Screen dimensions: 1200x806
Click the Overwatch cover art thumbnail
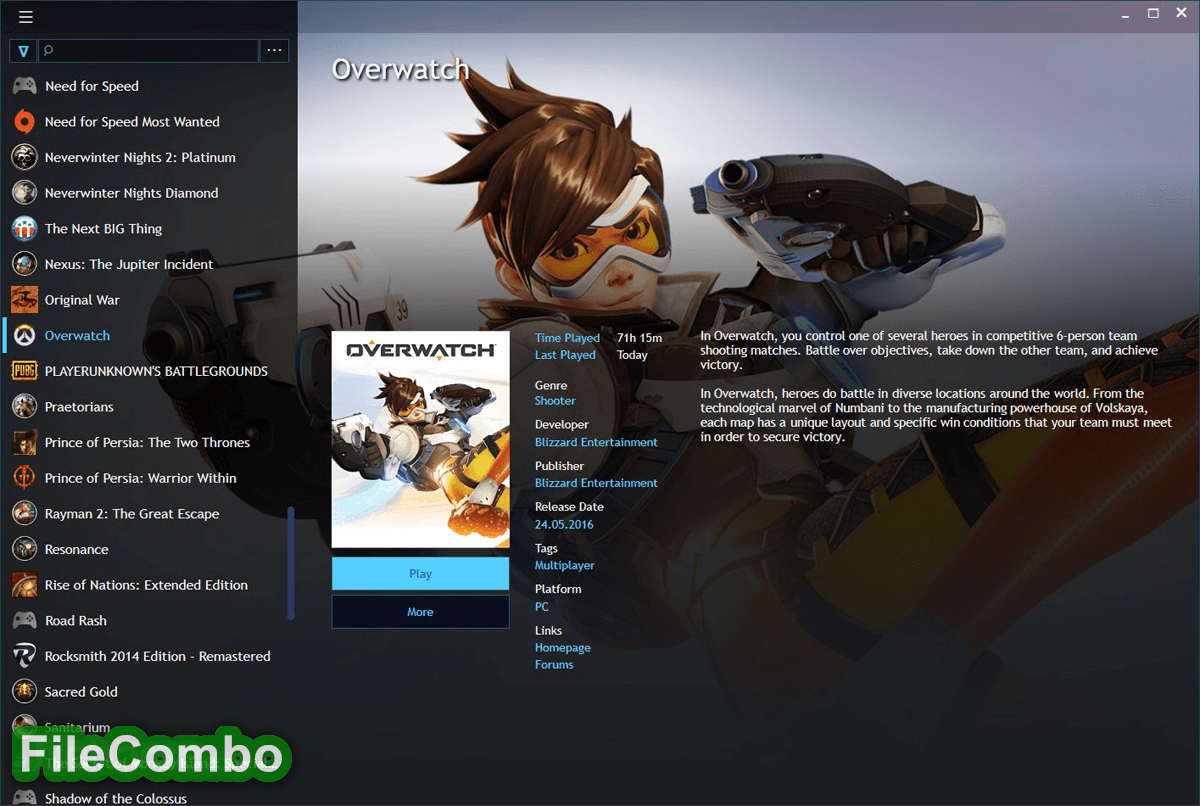click(x=420, y=439)
